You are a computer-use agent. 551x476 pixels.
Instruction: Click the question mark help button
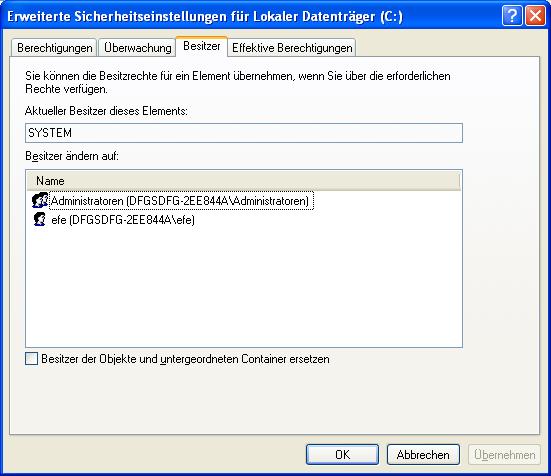[x=512, y=16]
